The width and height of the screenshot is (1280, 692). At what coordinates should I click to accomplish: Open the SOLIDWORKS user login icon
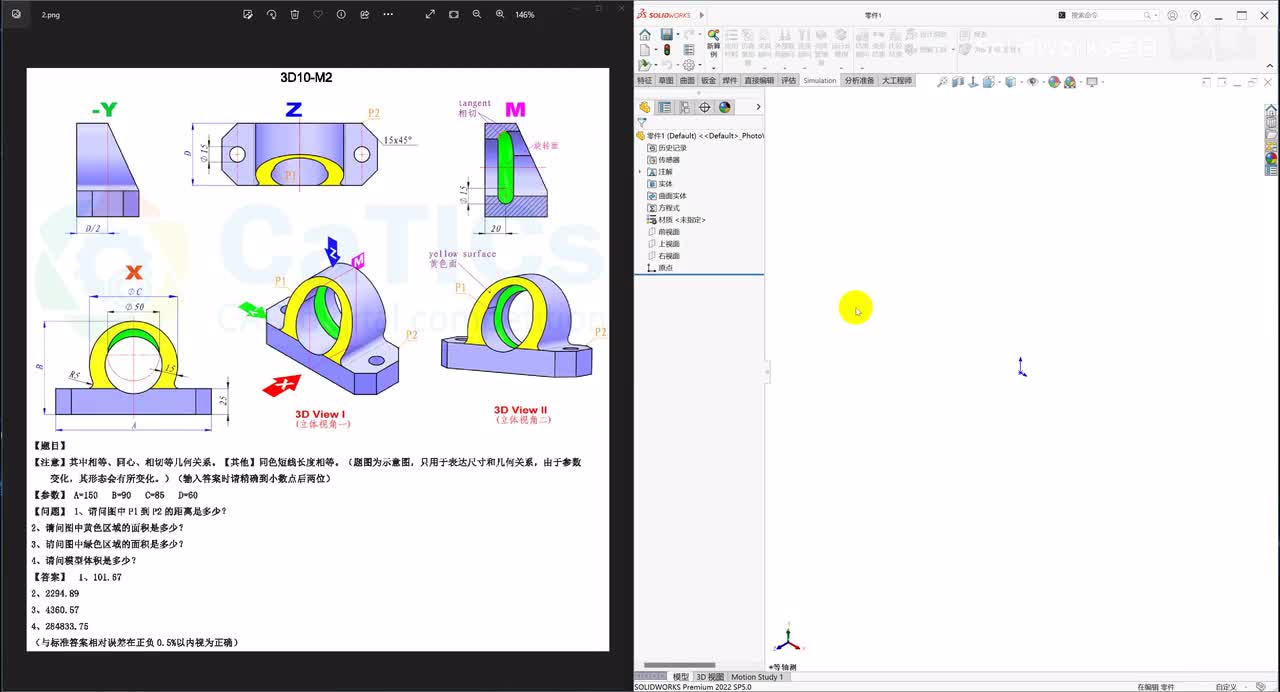[x=1172, y=15]
